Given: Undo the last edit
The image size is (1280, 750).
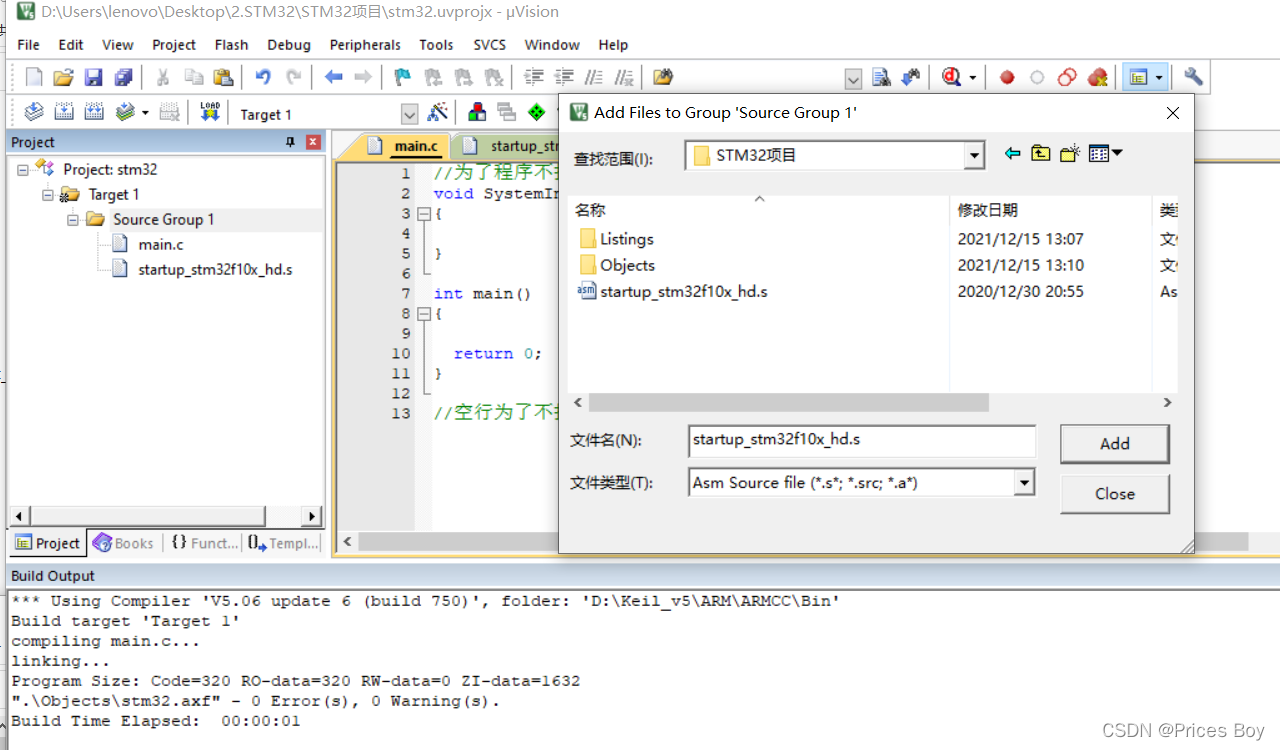Looking at the screenshot, I should (x=263, y=77).
